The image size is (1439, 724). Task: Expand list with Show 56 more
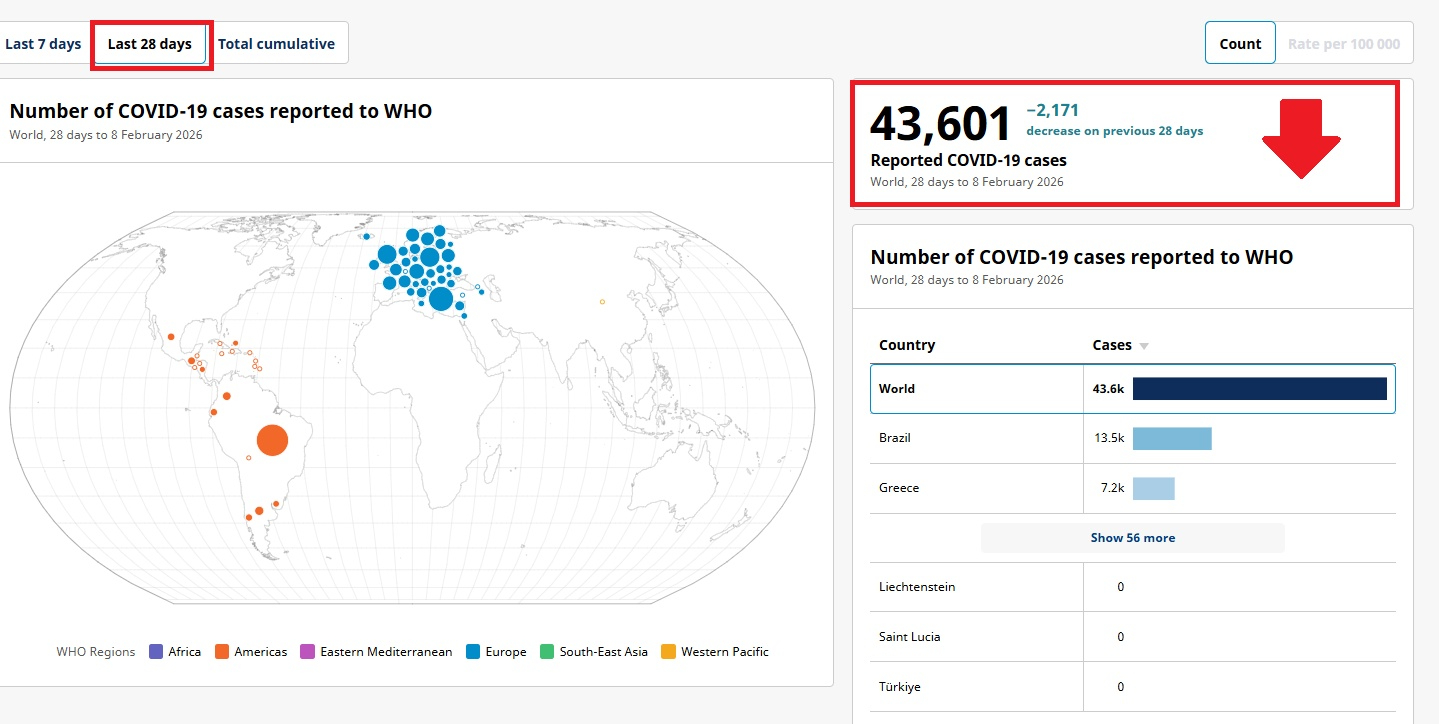pyautogui.click(x=1132, y=538)
